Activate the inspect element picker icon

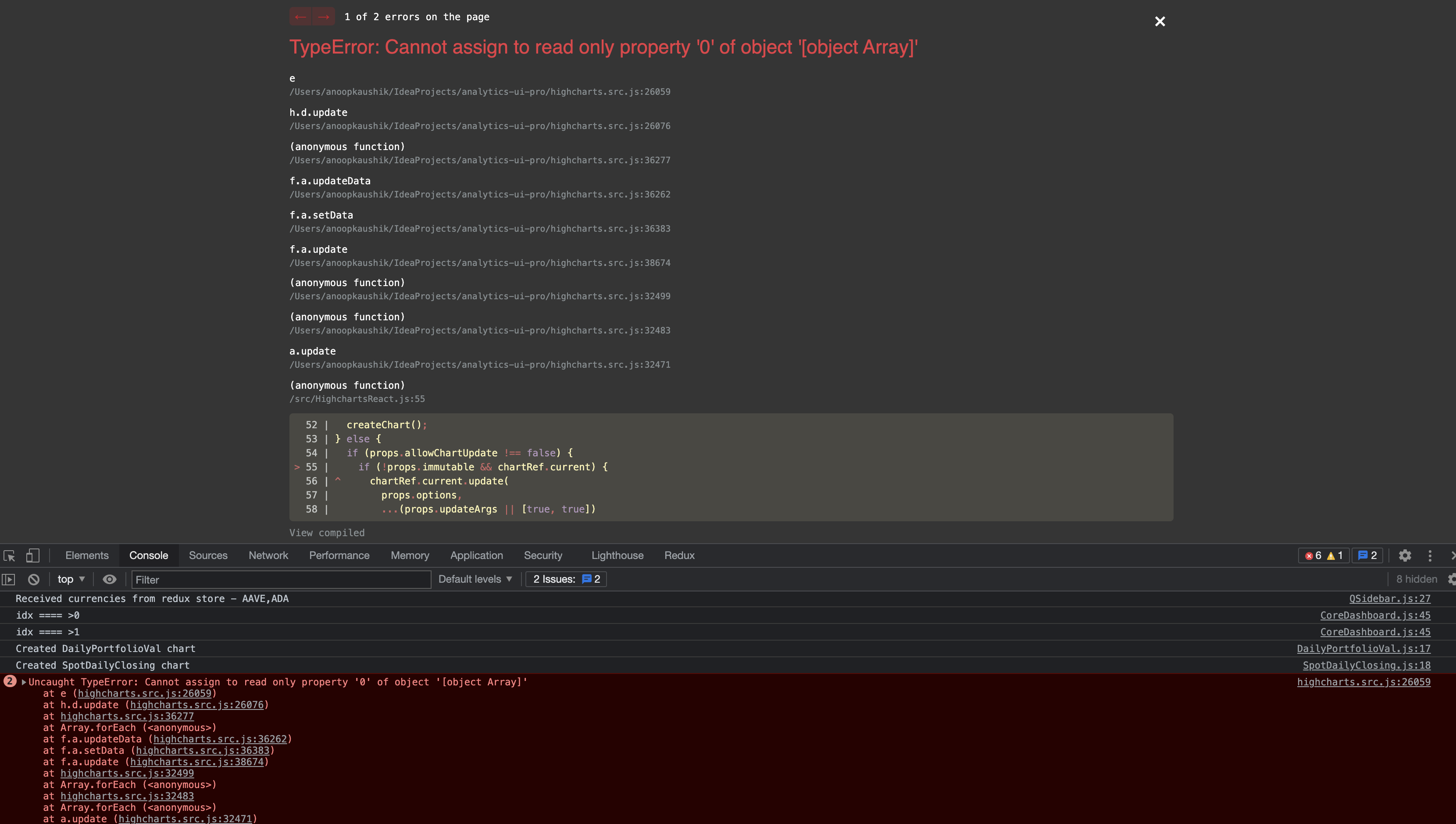pyautogui.click(x=9, y=556)
